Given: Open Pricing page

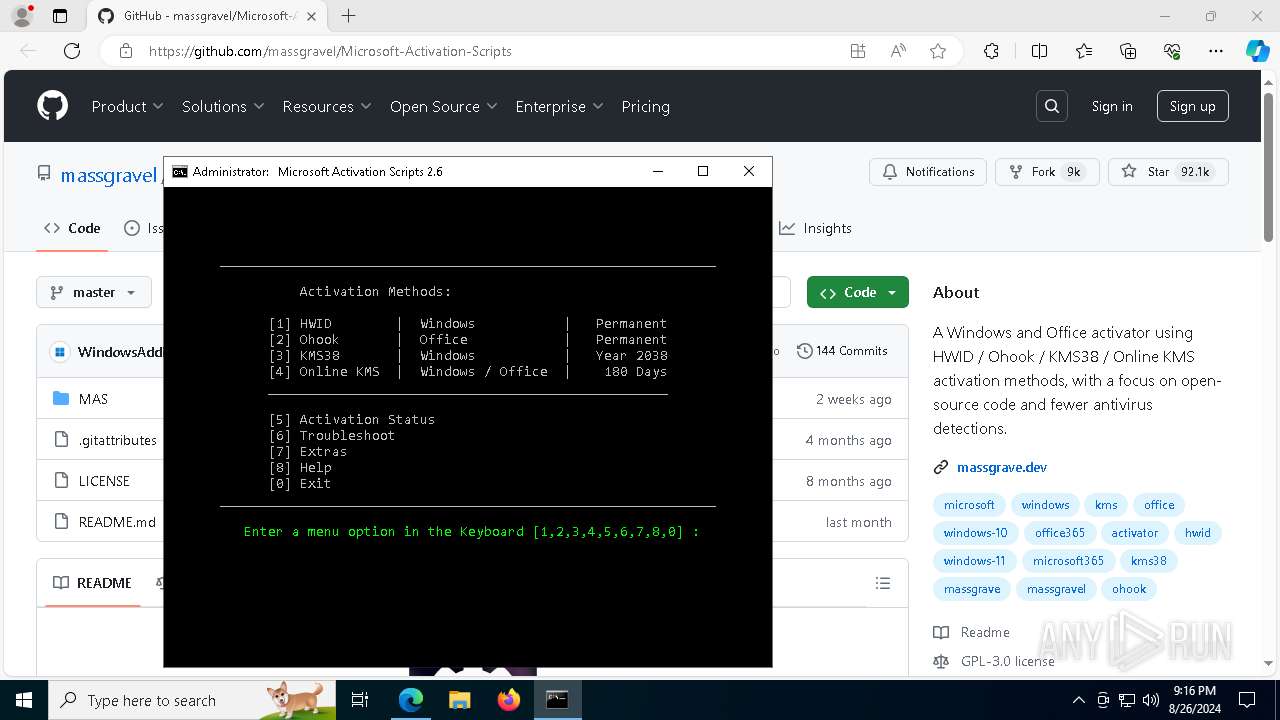Looking at the screenshot, I should click(x=645, y=106).
